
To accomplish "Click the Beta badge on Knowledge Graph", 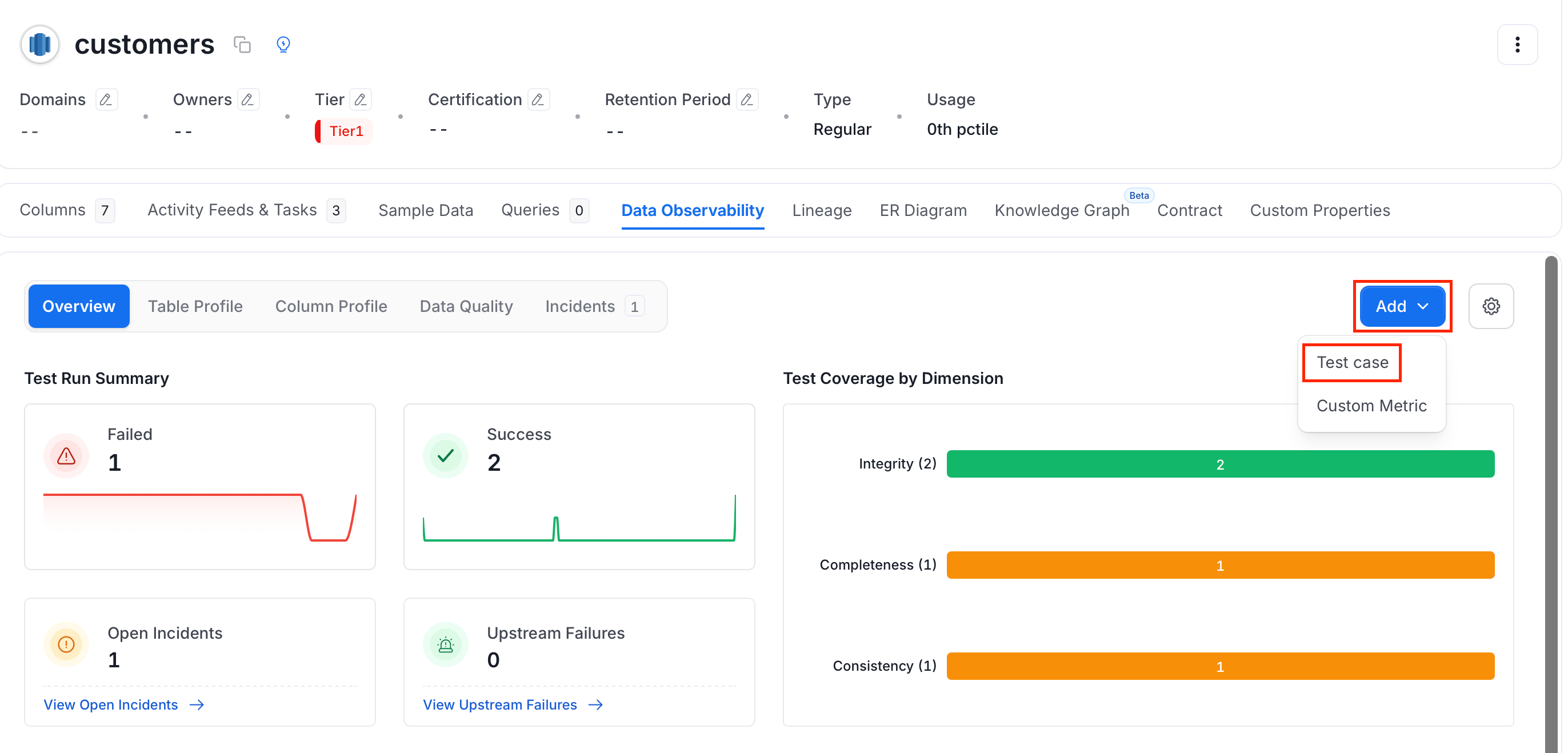I will click(1138, 195).
